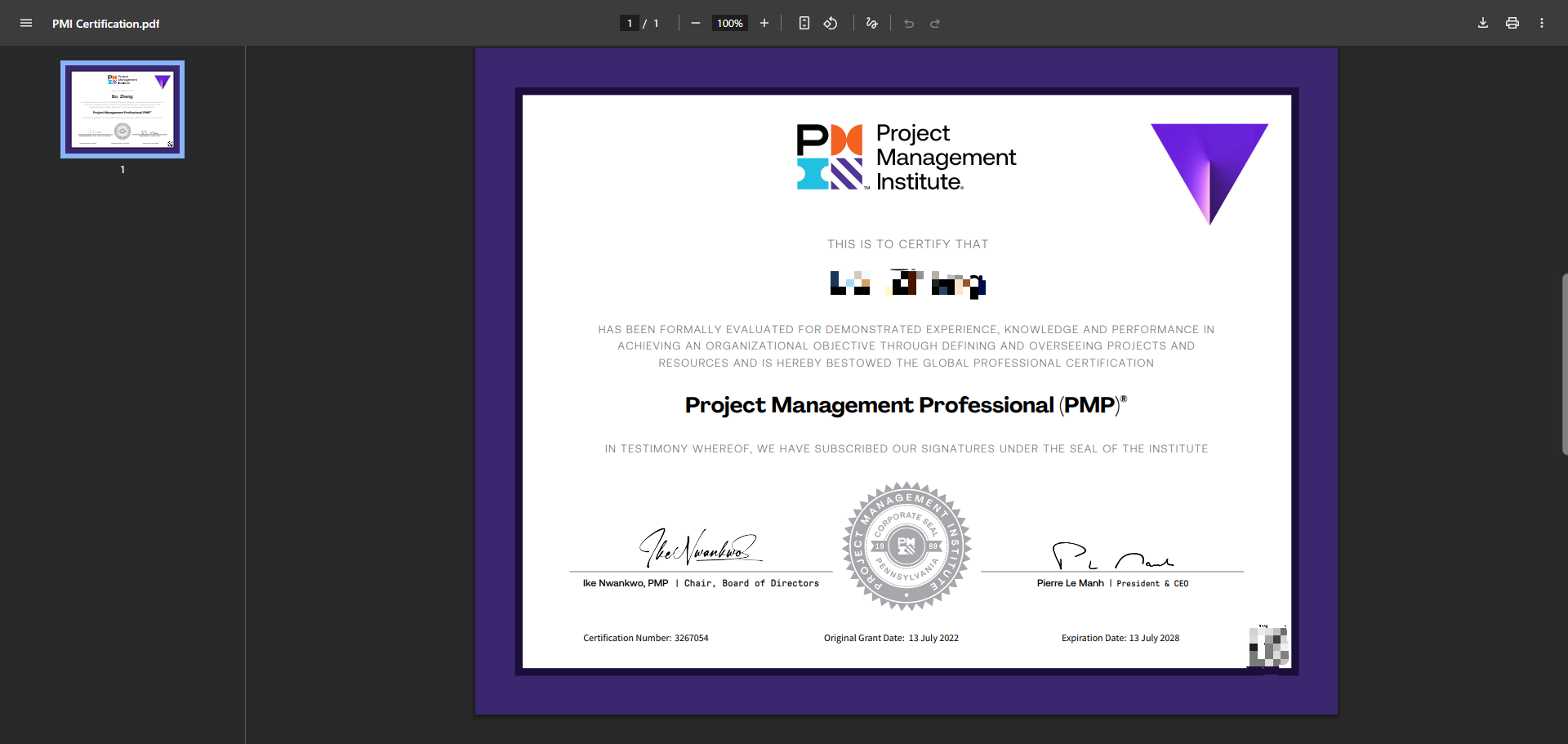Click the THIS IS TO CERTIFY THAT line
This screenshot has width=1568, height=744.
pyautogui.click(x=907, y=244)
